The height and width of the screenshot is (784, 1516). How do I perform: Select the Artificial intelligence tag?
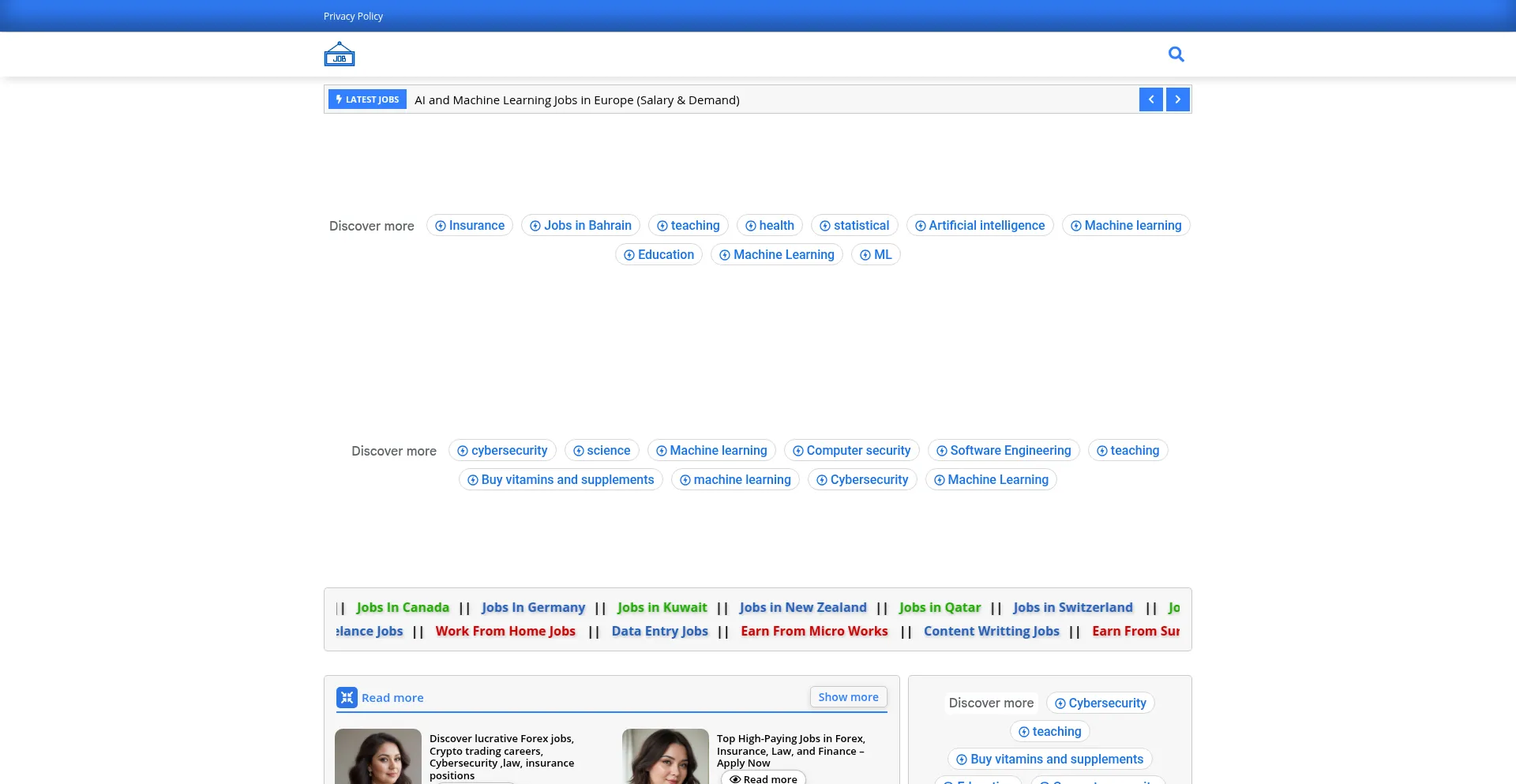tap(979, 225)
